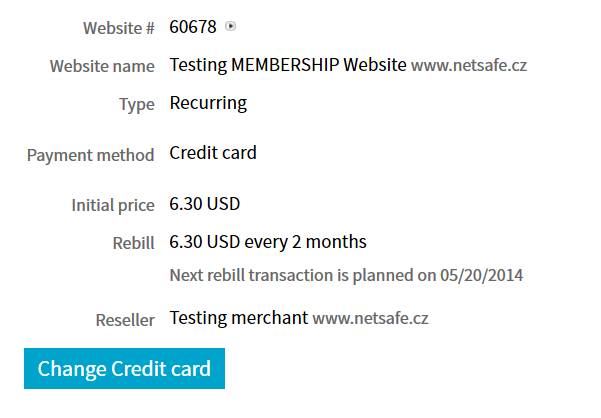Click the Type label
This screenshot has width=601, height=418.
point(137,105)
